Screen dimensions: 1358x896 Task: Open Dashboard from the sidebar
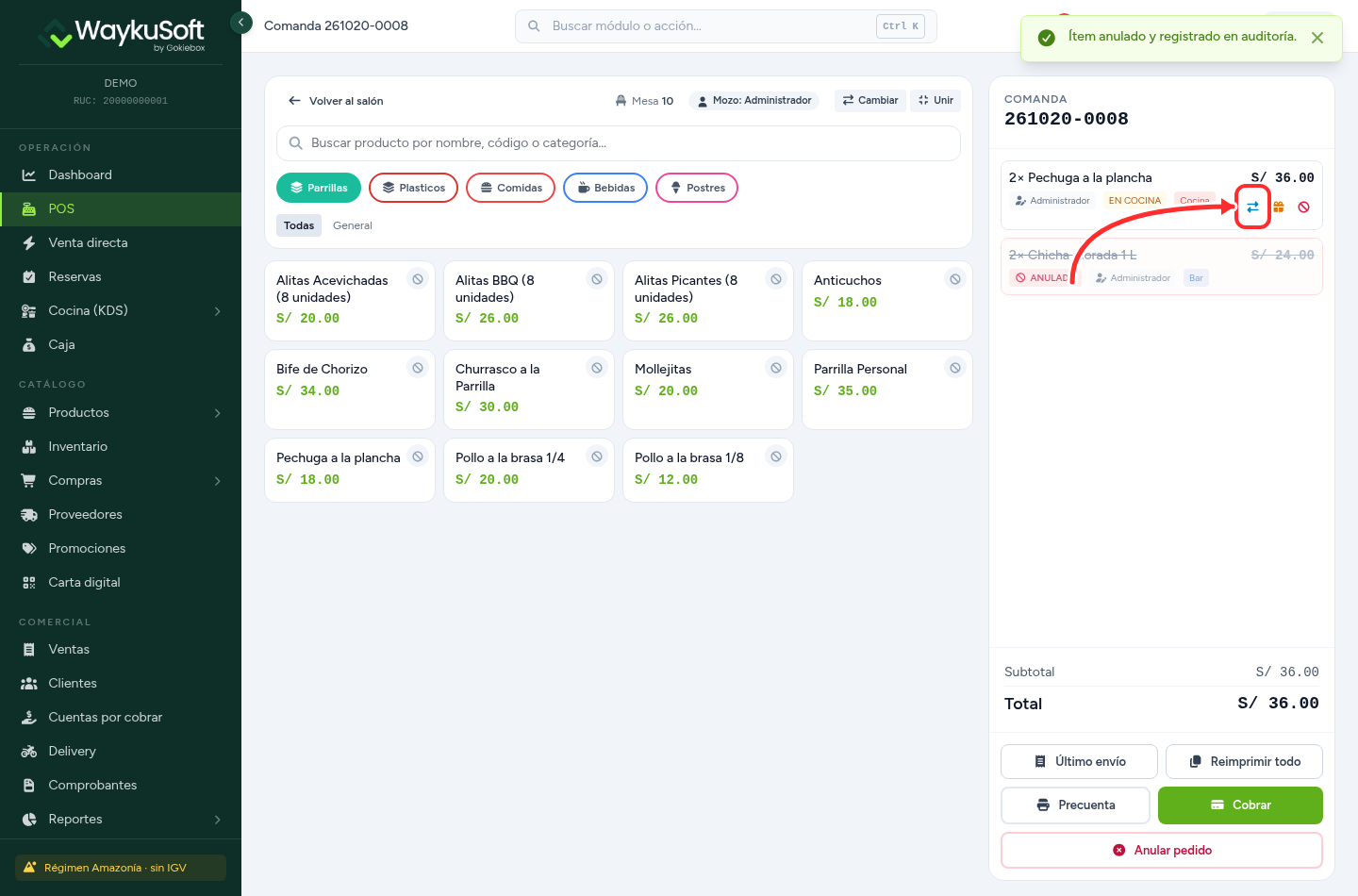(x=121, y=174)
